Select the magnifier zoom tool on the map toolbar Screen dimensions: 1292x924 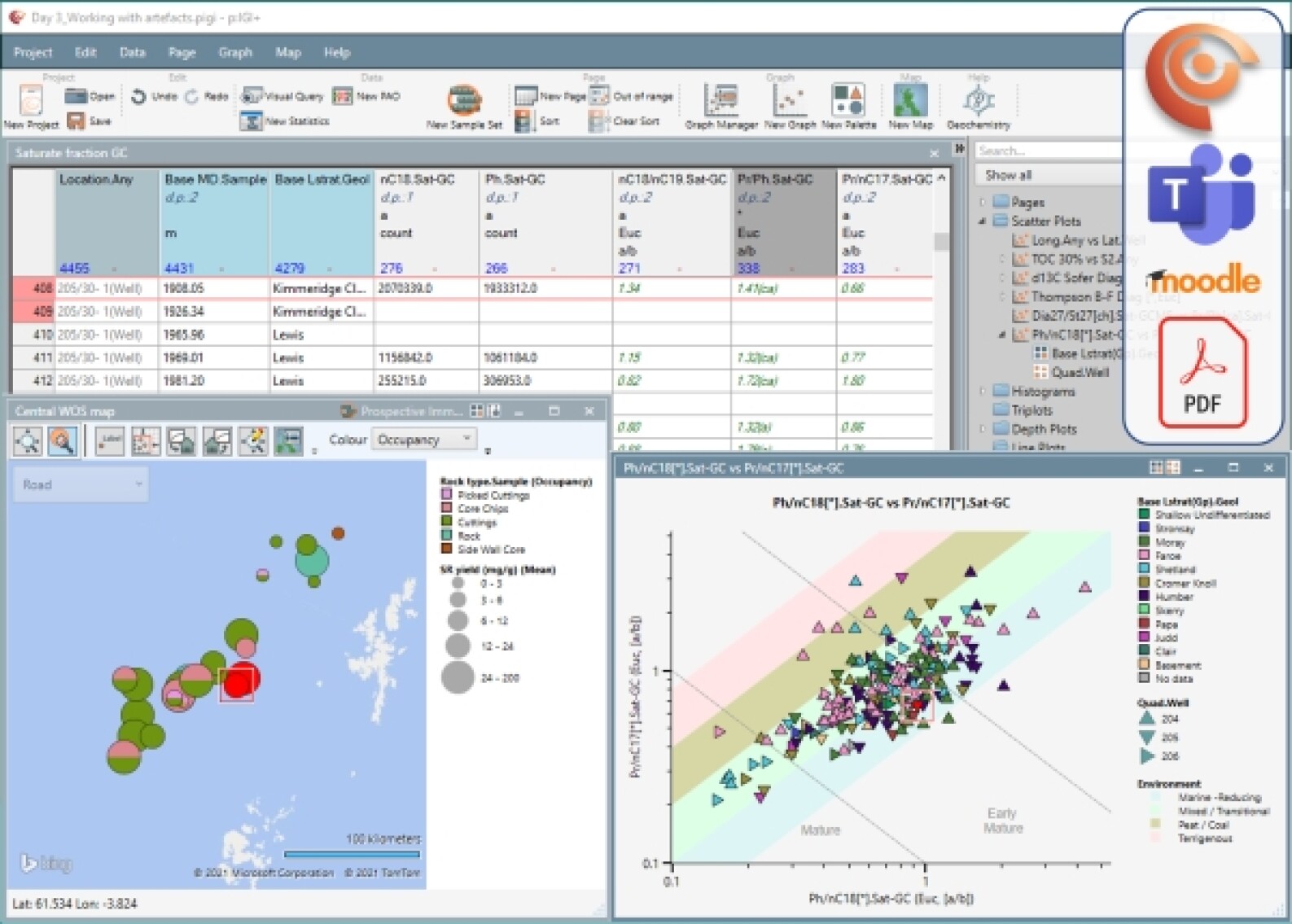point(63,441)
